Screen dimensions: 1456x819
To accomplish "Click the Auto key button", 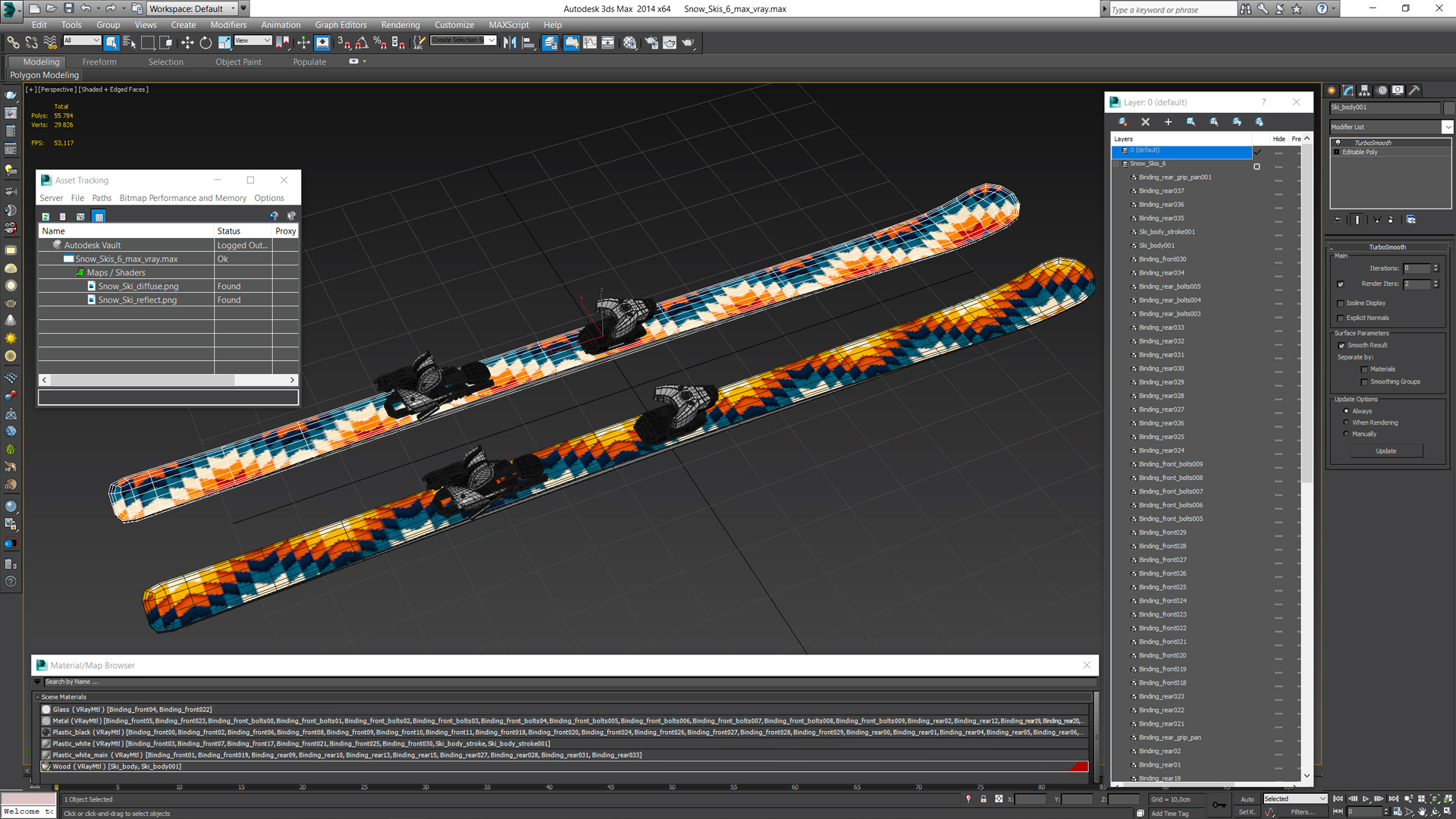I will pyautogui.click(x=1247, y=799).
